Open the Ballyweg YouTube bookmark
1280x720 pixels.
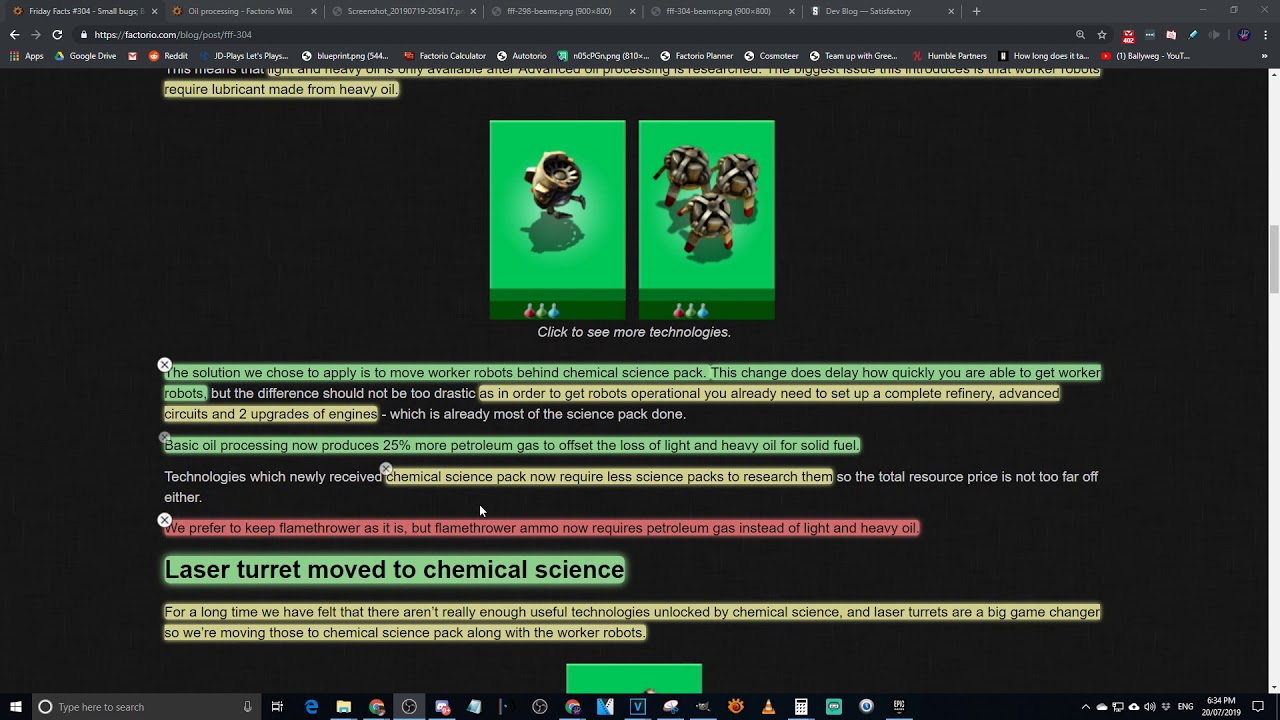(x=1145, y=56)
